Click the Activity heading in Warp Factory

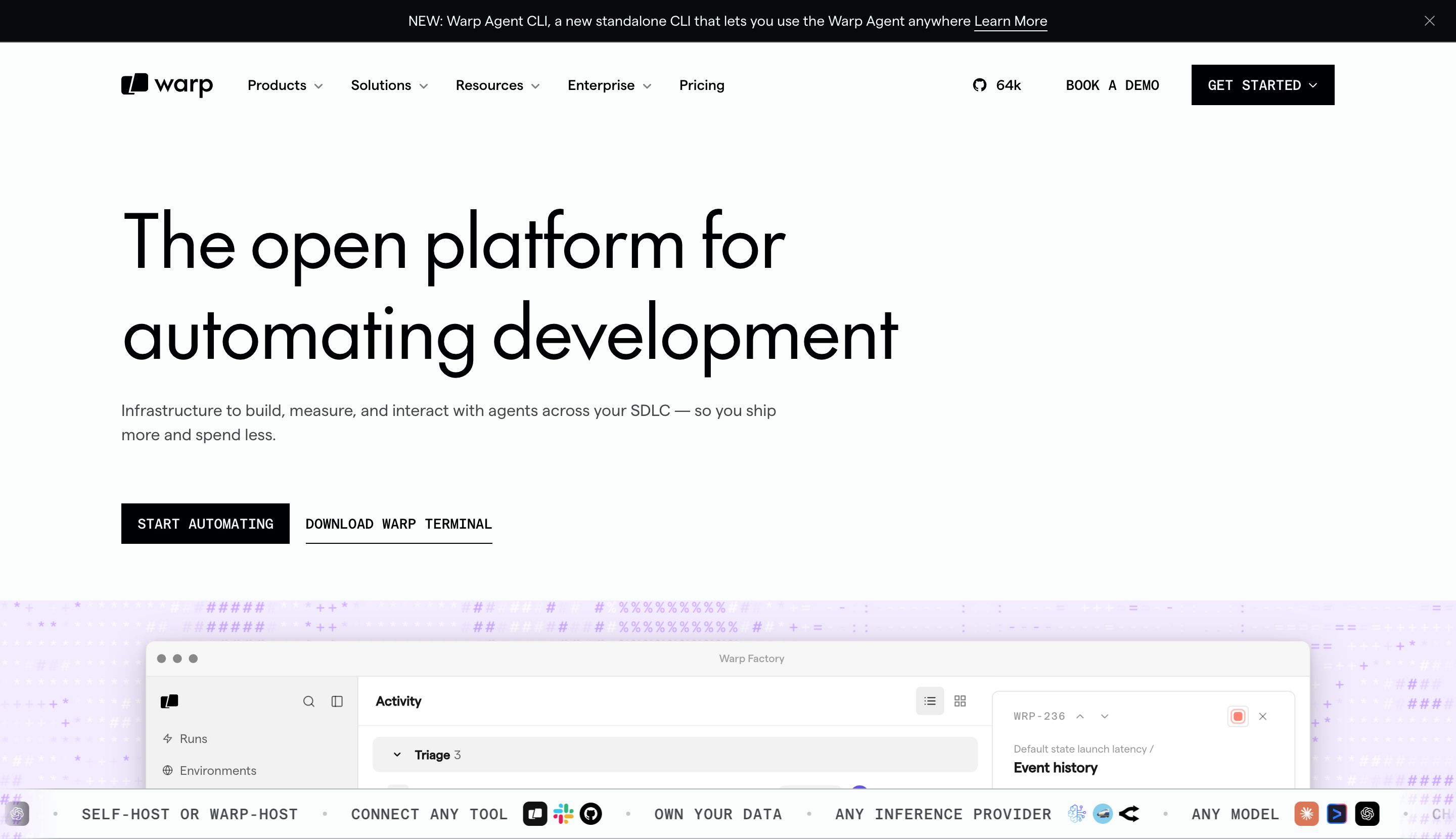(398, 701)
